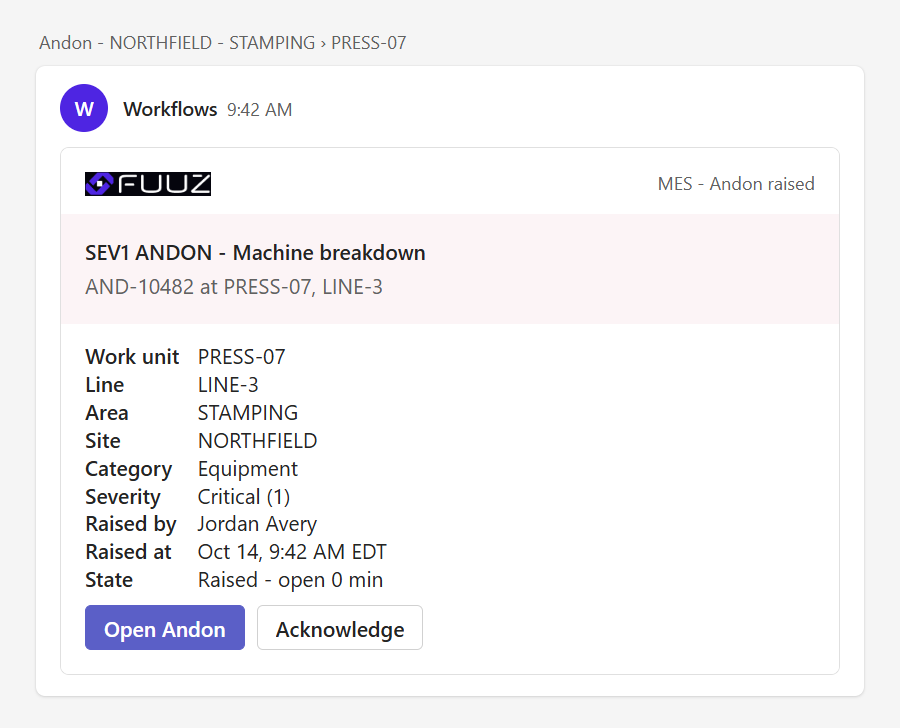Acknowledge the andon alert
Viewport: 900px width, 728px height.
340,628
